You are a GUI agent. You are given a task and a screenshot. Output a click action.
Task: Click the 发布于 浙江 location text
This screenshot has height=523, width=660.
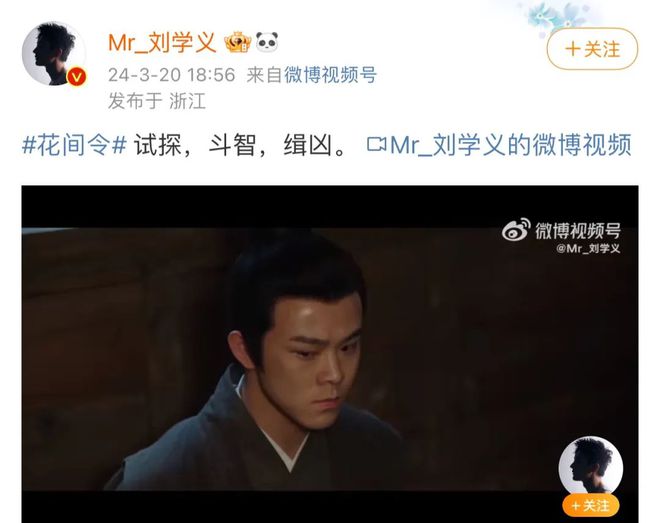pyautogui.click(x=157, y=101)
